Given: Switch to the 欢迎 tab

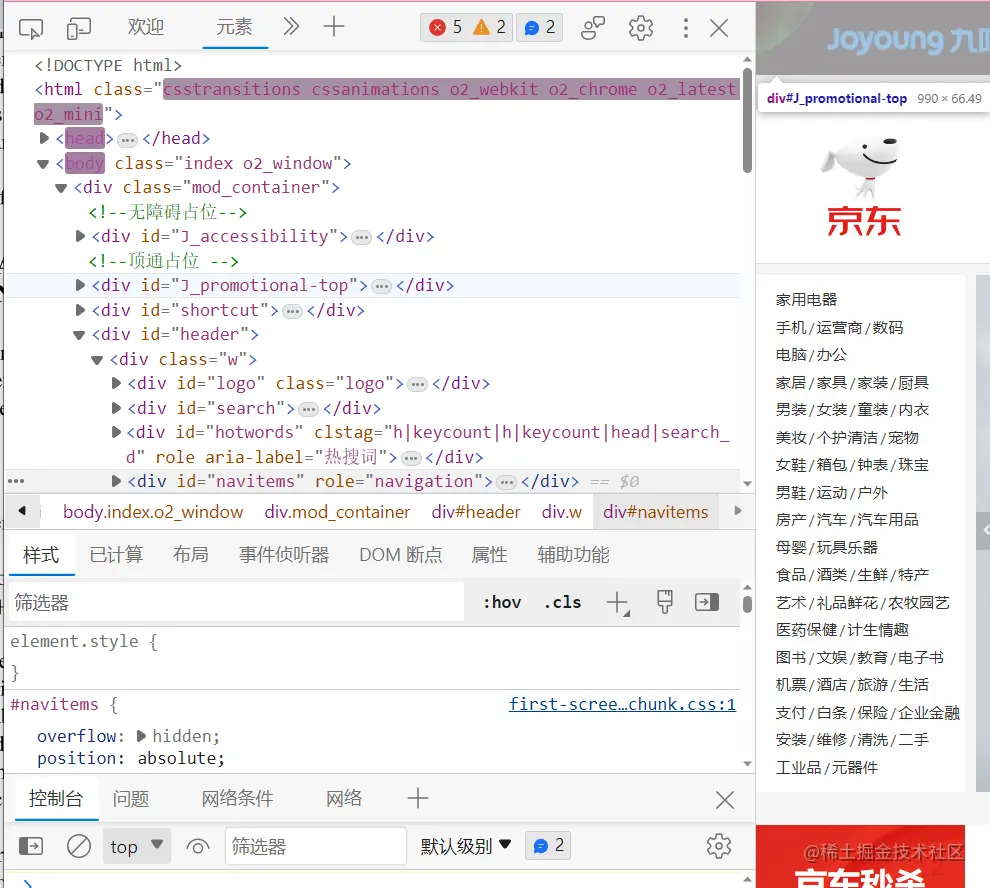Looking at the screenshot, I should (x=146, y=27).
